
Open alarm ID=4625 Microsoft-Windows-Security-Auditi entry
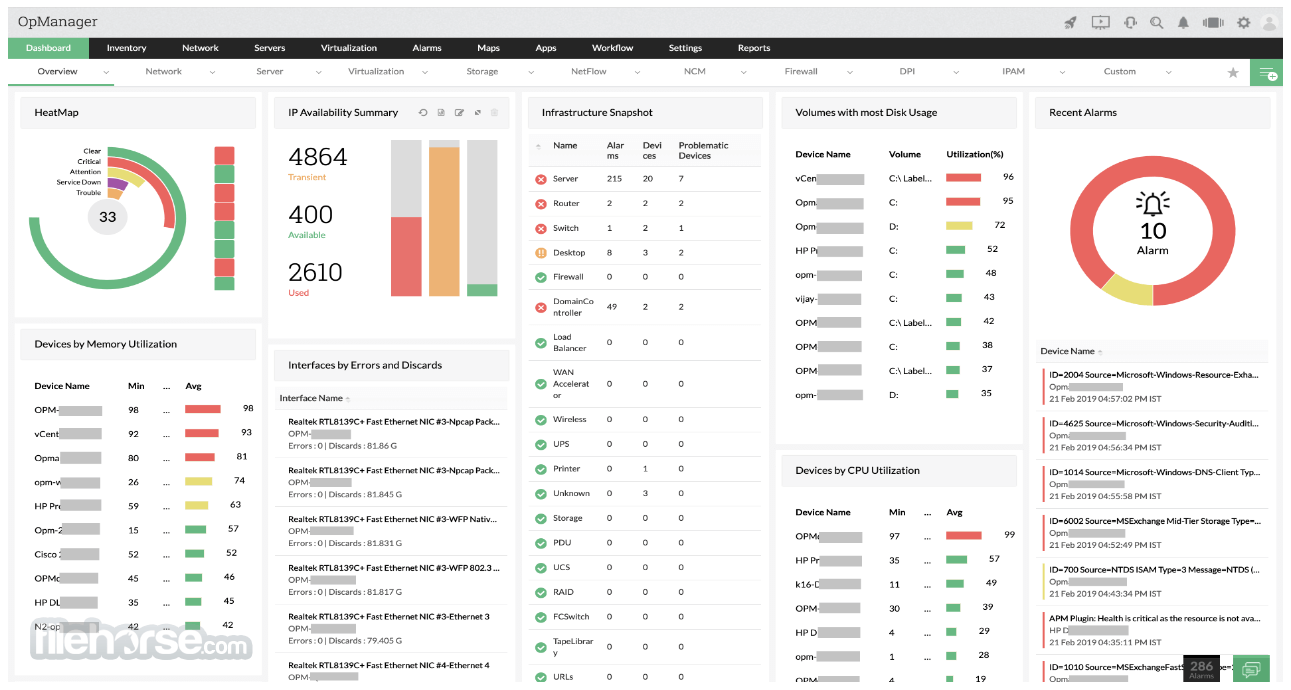coord(1154,435)
